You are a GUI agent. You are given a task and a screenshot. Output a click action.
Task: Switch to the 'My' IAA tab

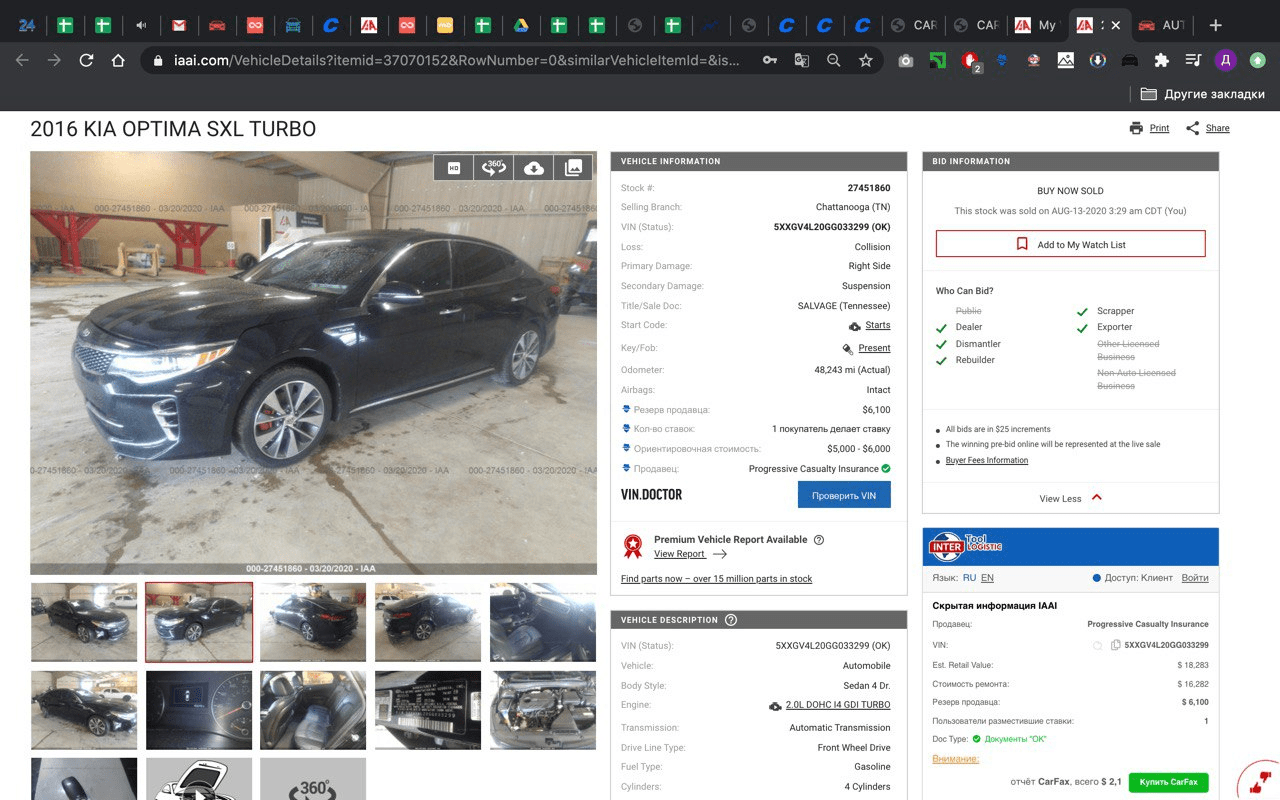point(1035,25)
